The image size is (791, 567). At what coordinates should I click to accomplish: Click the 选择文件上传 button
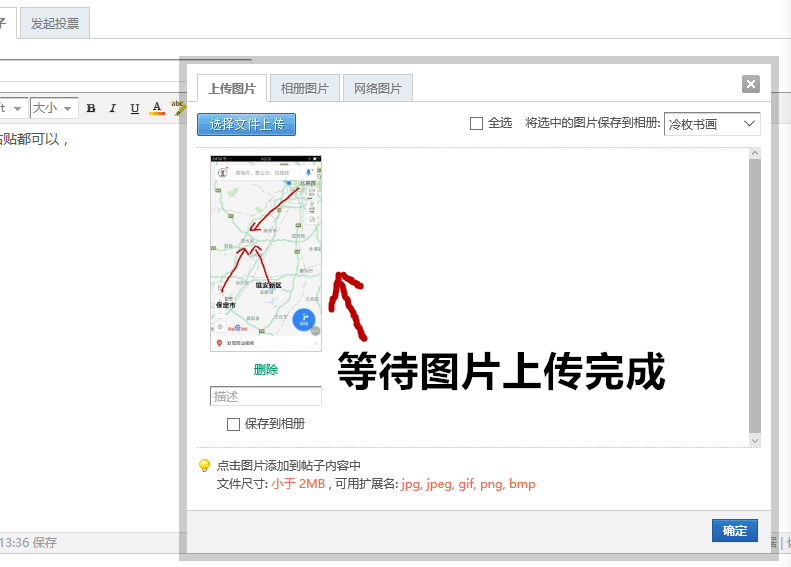[x=246, y=125]
